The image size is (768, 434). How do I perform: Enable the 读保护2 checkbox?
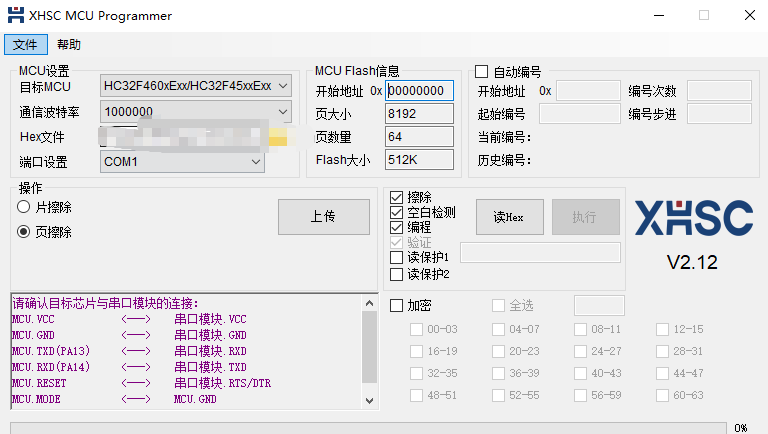pyautogui.click(x=396, y=274)
